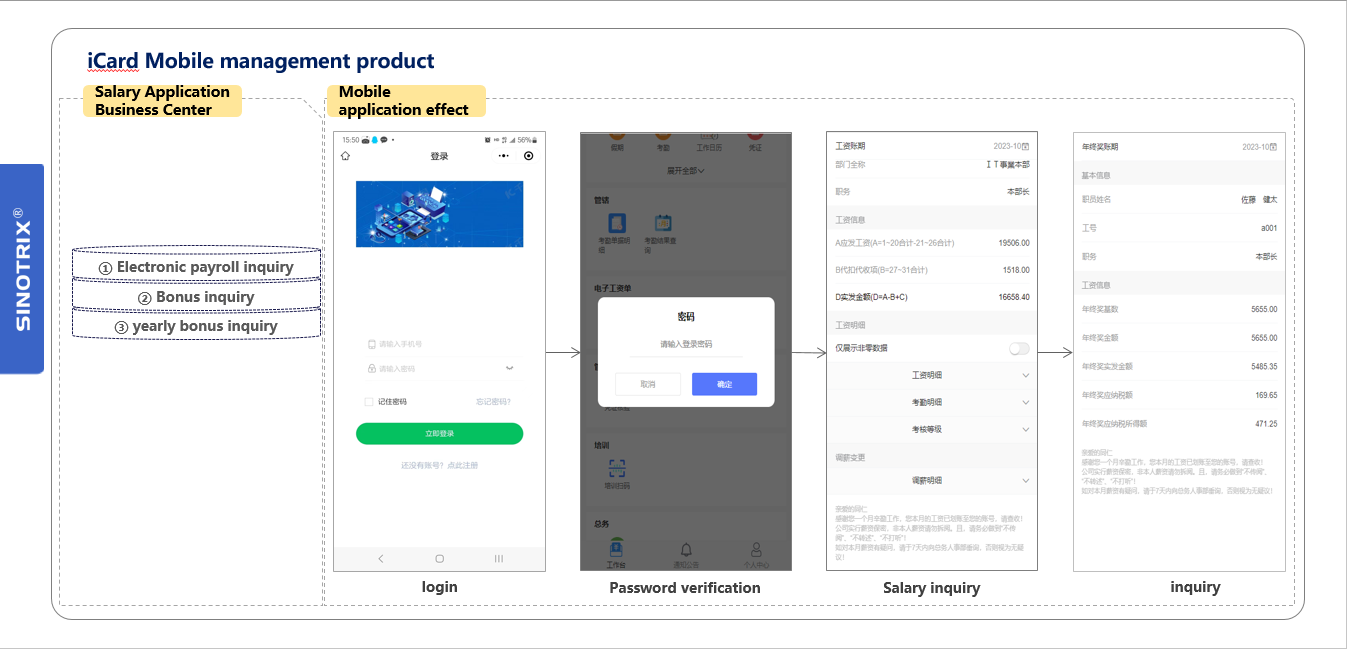
Task: Click the 19506.00 amount in row A应发工资
Action: [x=1013, y=243]
